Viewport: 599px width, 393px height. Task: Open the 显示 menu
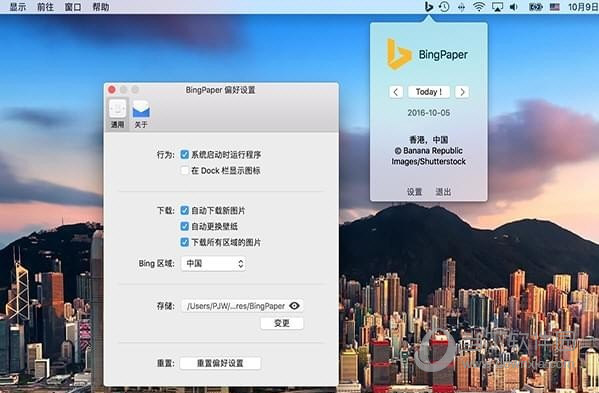tap(18, 7)
